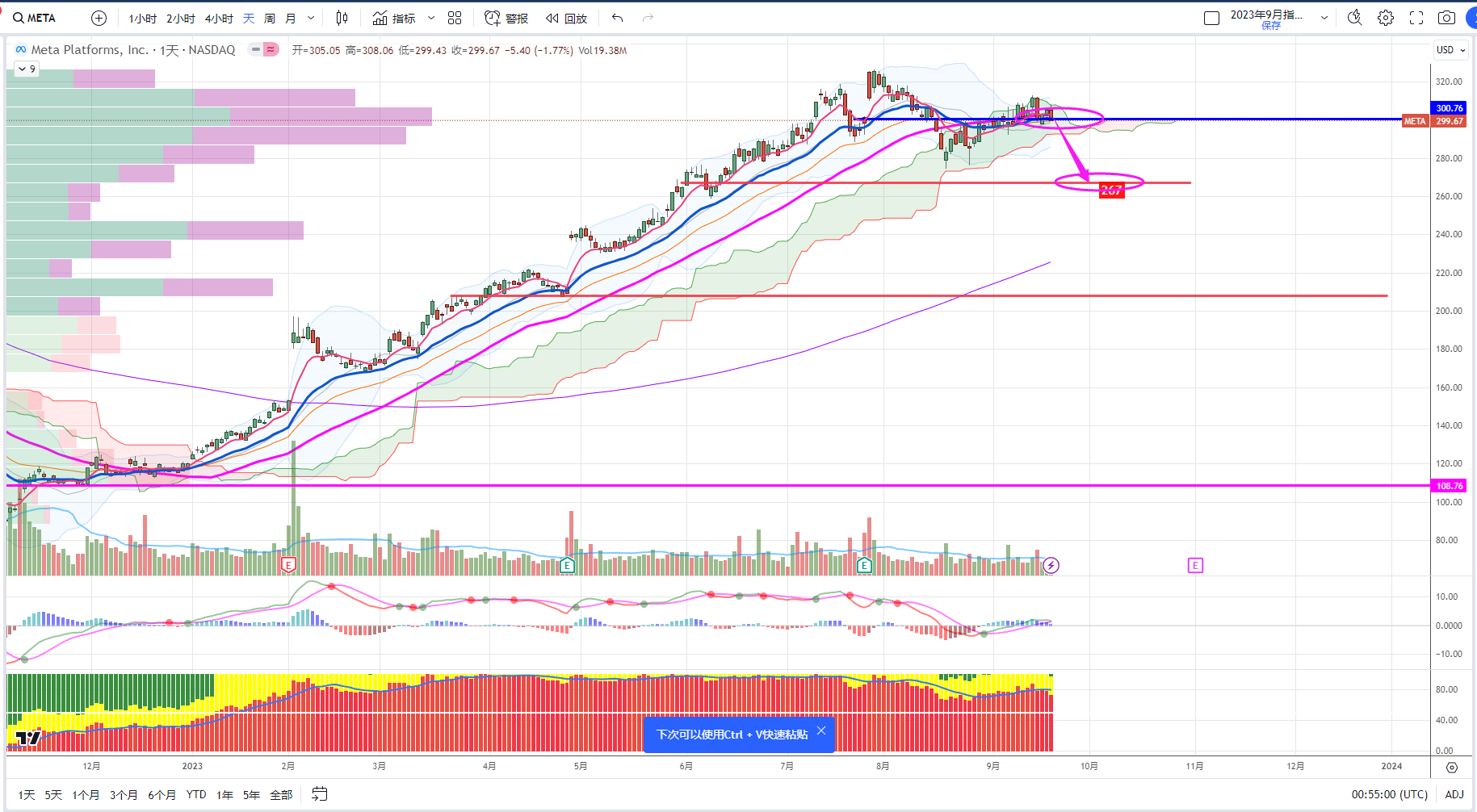Expand the timeframe dropdown arrow

tap(311, 18)
